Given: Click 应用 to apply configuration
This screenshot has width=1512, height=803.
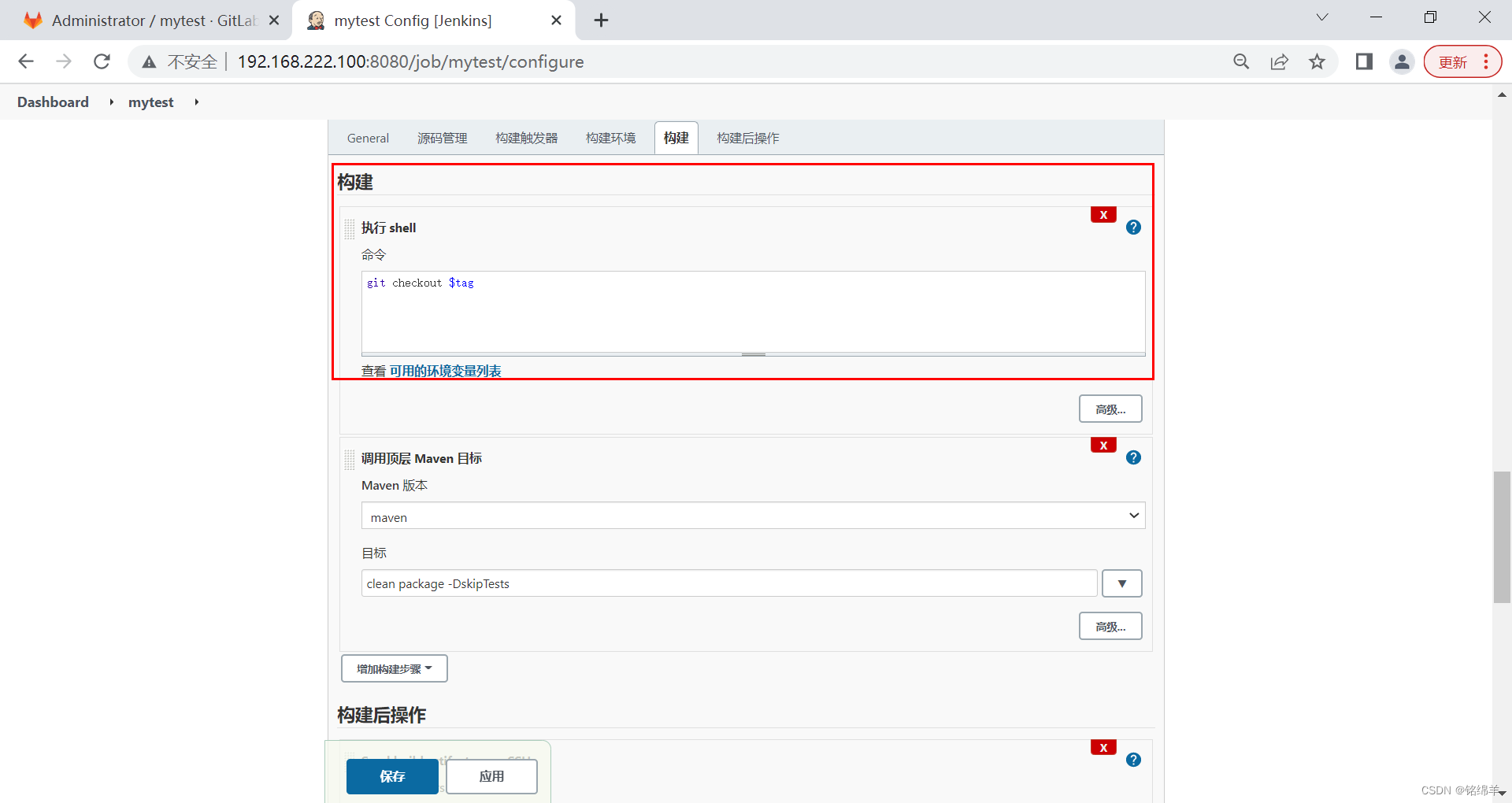Looking at the screenshot, I should [x=492, y=776].
